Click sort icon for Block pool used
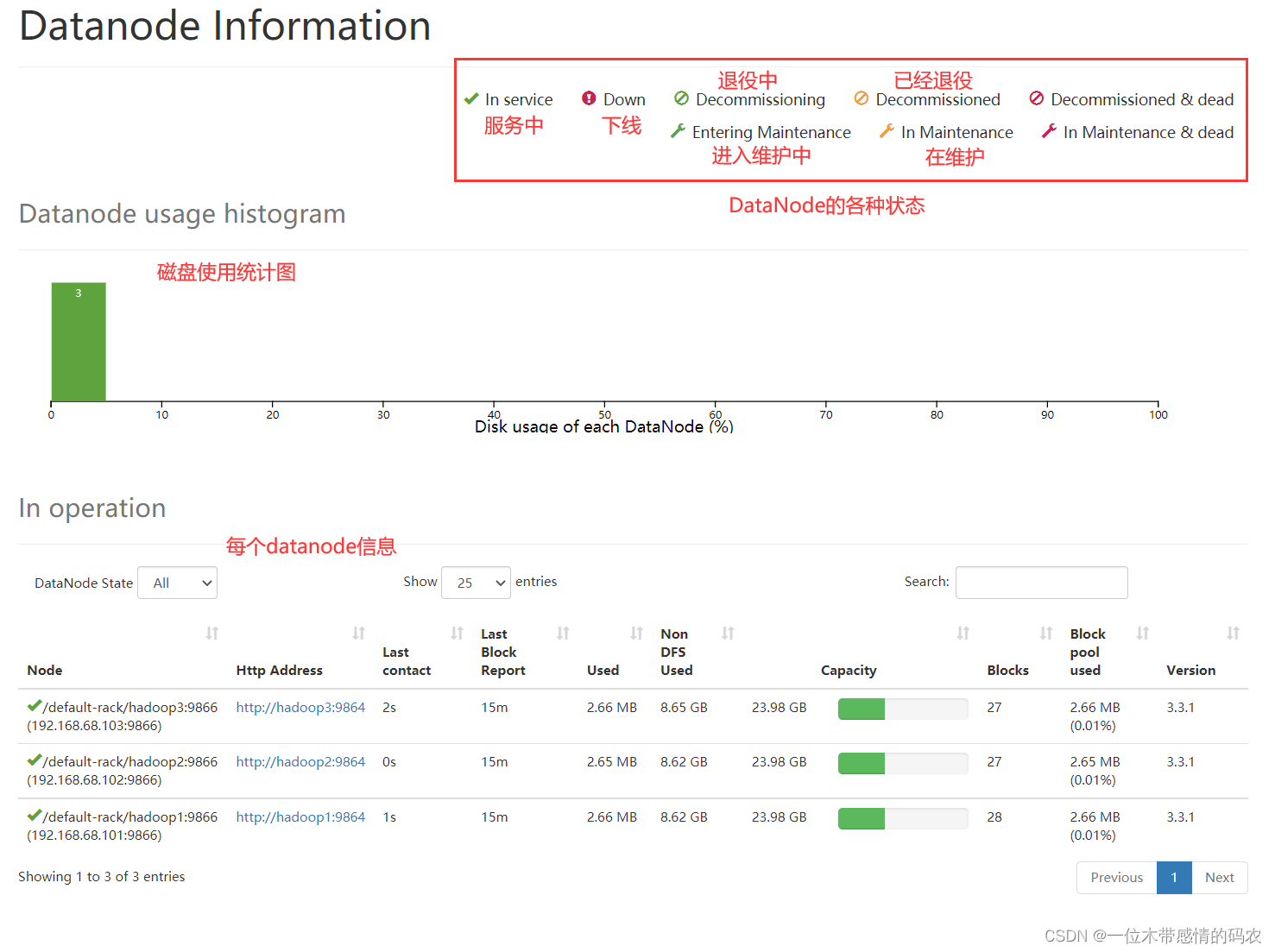 1143,634
